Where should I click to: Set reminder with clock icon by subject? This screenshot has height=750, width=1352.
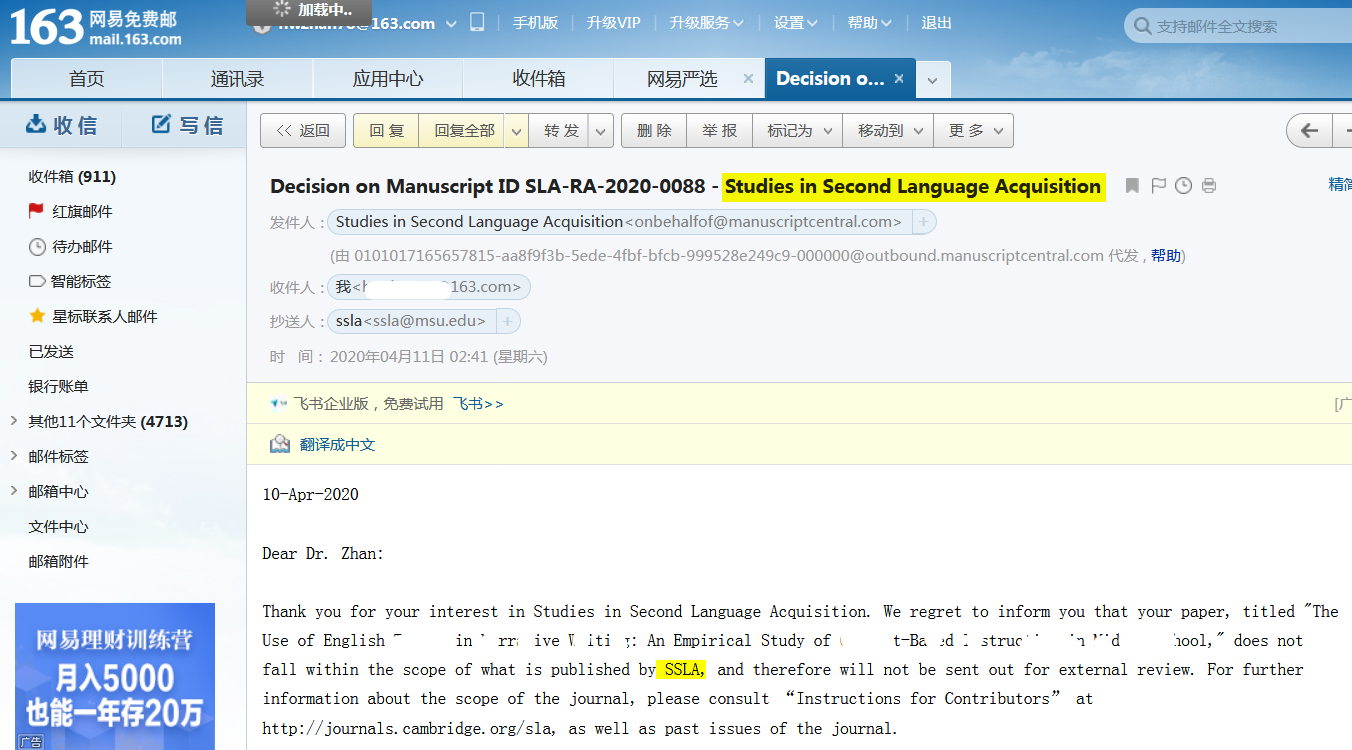click(1183, 186)
